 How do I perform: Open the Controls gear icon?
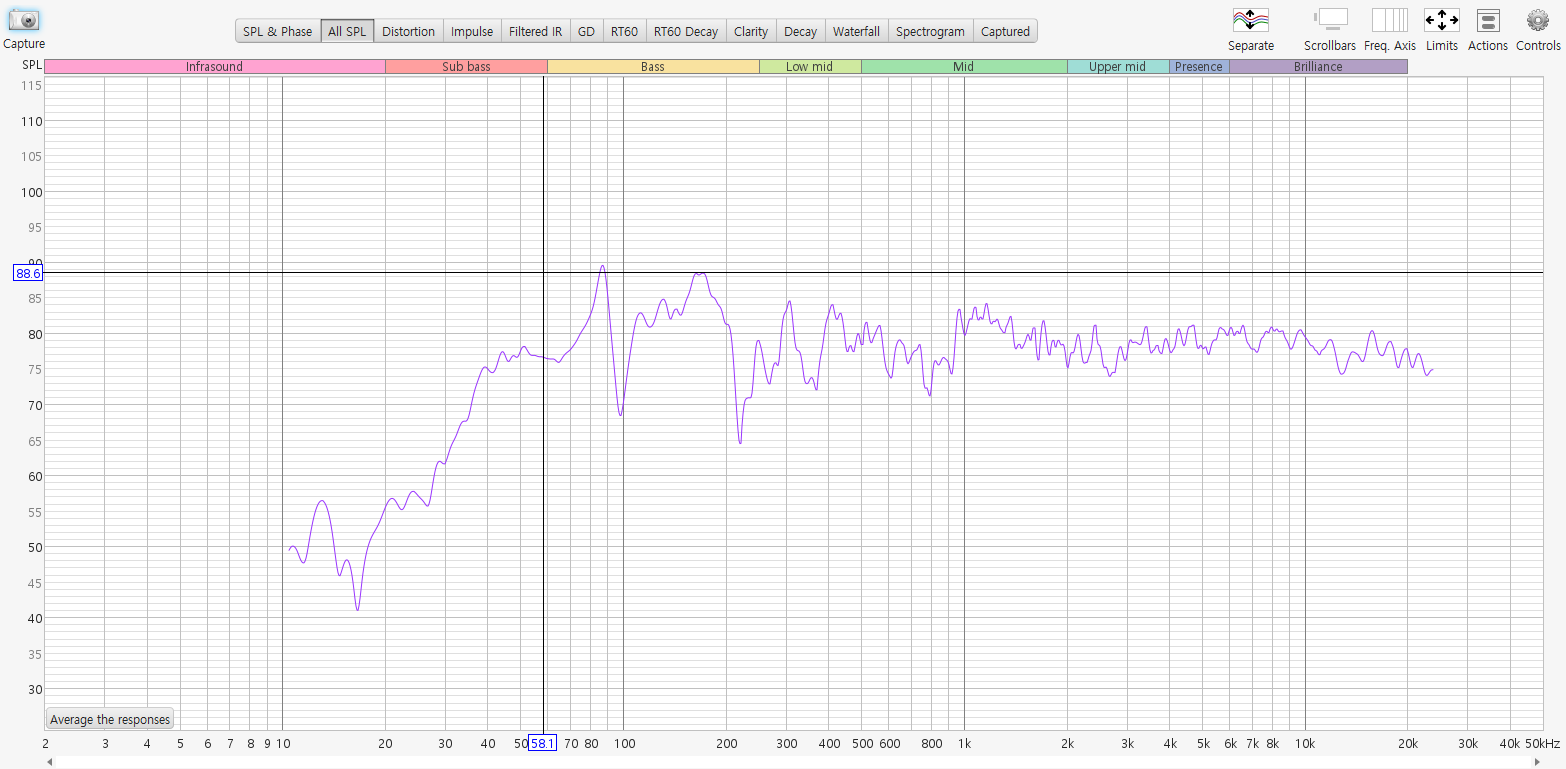1538,20
